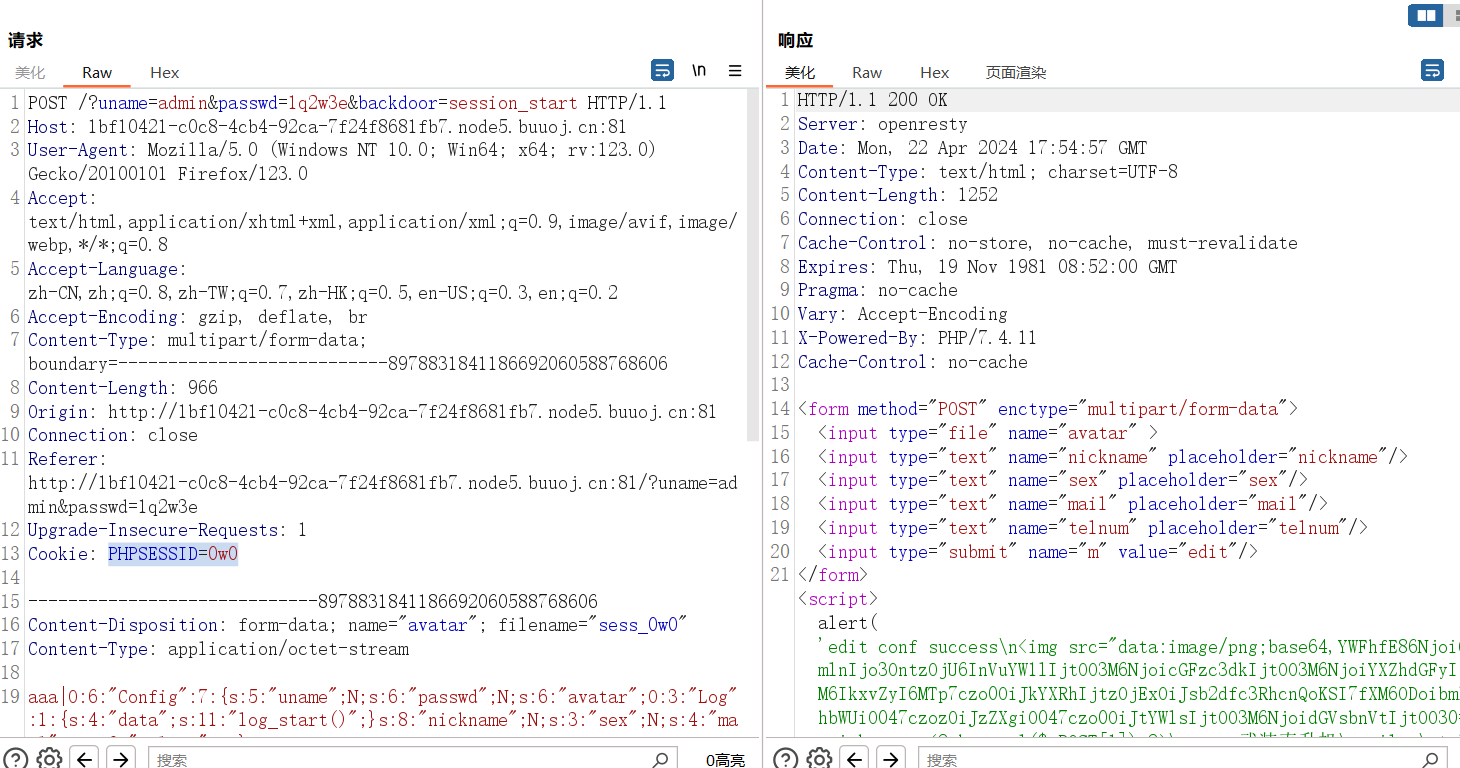This screenshot has width=1460, height=768.
Task: Select the side-by-side split layout icon
Action: tap(1426, 15)
